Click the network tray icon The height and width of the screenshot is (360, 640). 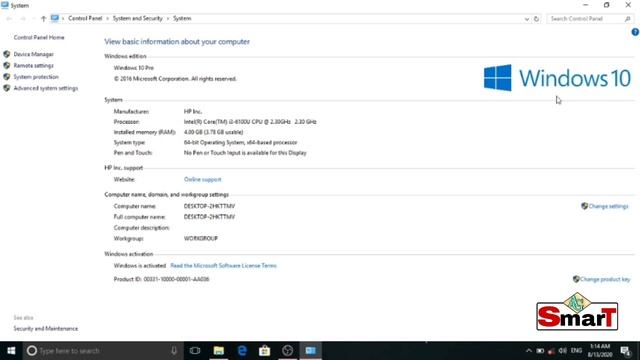click(x=551, y=351)
